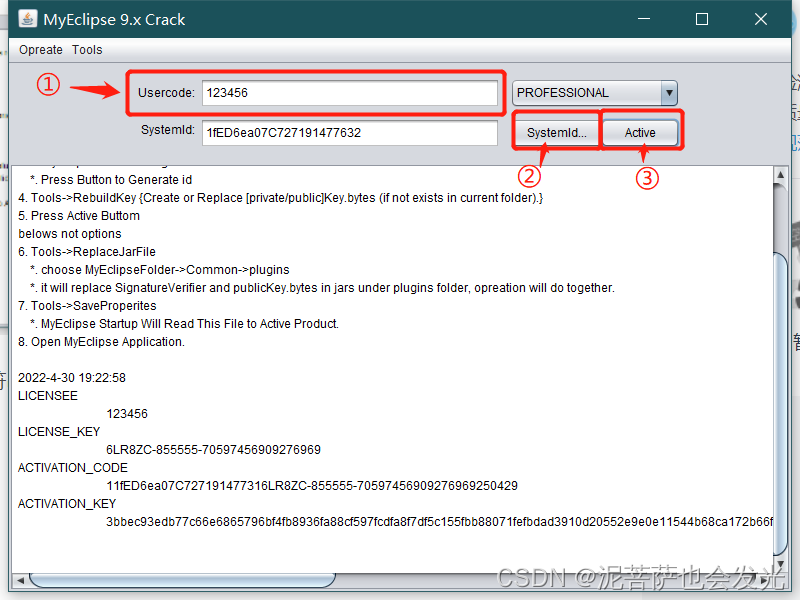Close the MyEclipse 9.x Crack window

tap(761, 19)
